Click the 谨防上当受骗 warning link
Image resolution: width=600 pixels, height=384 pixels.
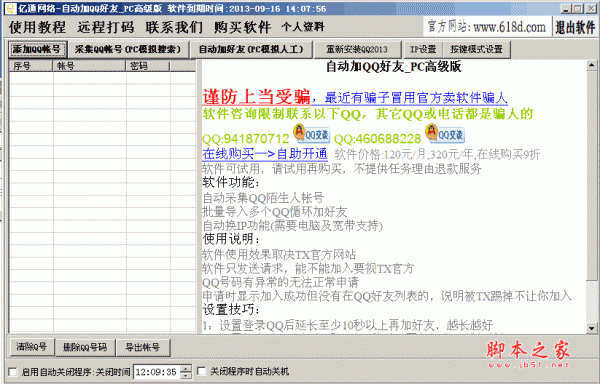(x=256, y=97)
